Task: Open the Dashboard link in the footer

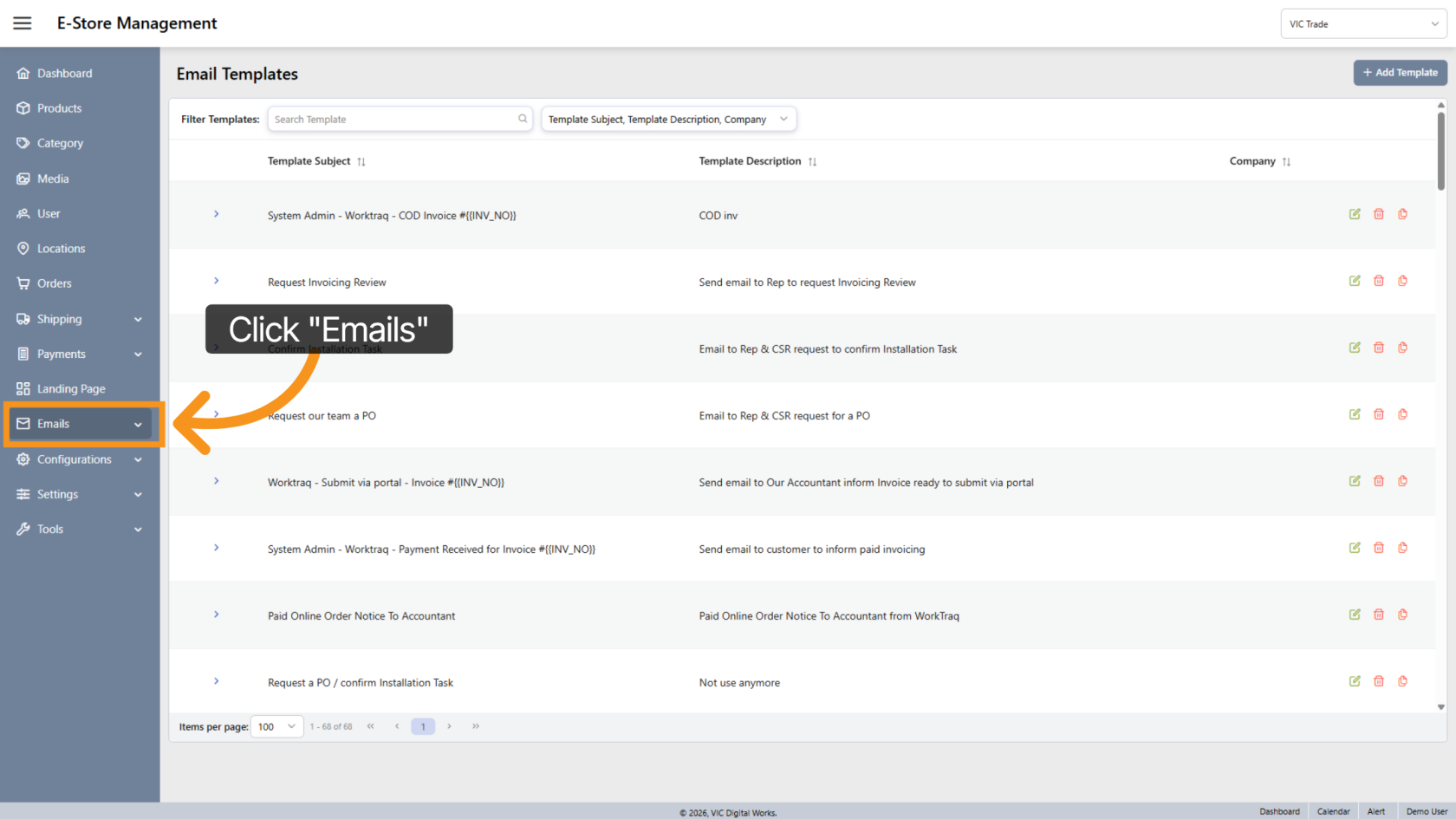Action: pos(1280,811)
